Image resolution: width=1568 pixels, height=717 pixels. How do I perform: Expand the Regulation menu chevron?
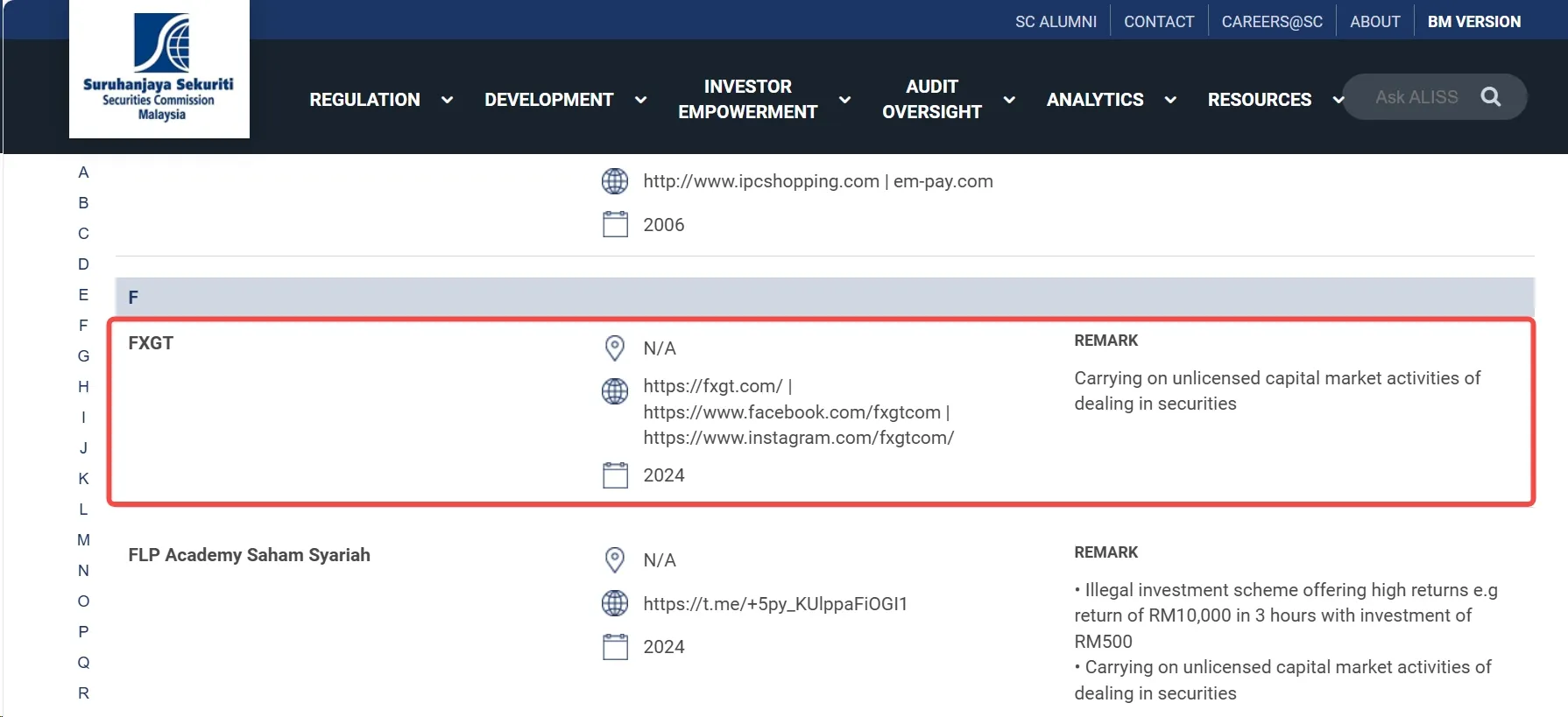pyautogui.click(x=447, y=100)
